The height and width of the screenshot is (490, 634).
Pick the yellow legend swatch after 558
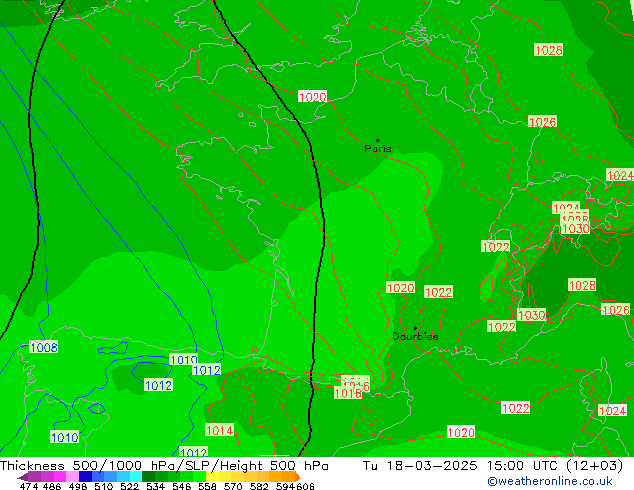[212, 477]
